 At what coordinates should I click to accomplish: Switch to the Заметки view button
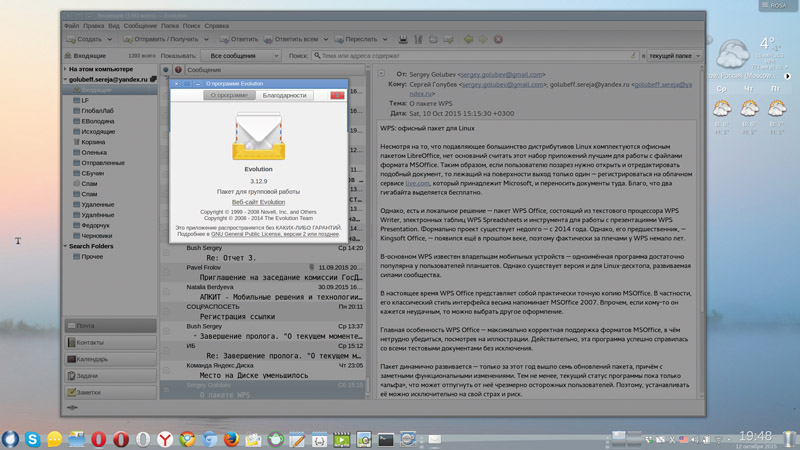[110, 392]
